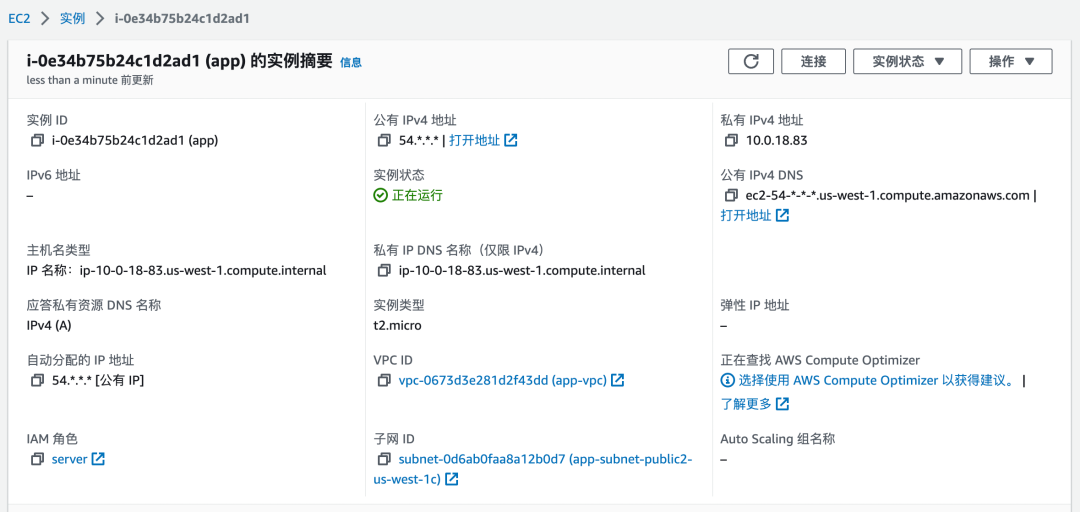The width and height of the screenshot is (1080, 512).
Task: Click the 了解更多 link
Action: [x=746, y=404]
